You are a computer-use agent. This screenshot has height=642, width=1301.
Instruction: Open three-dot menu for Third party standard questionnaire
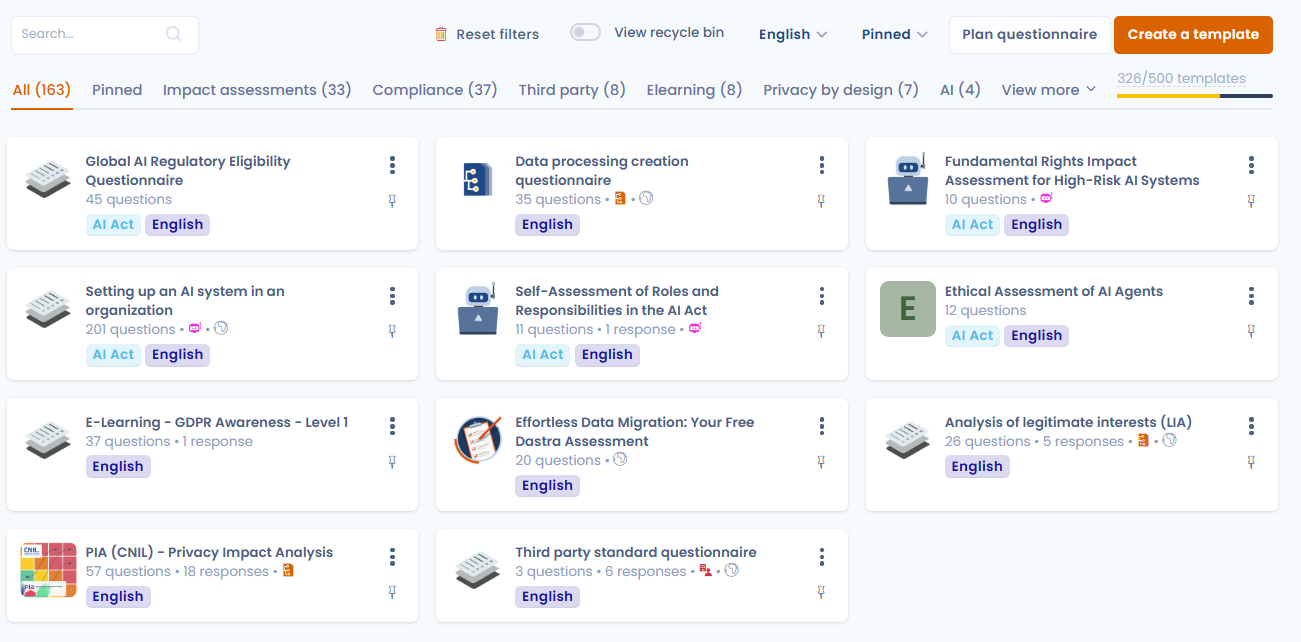coord(821,557)
